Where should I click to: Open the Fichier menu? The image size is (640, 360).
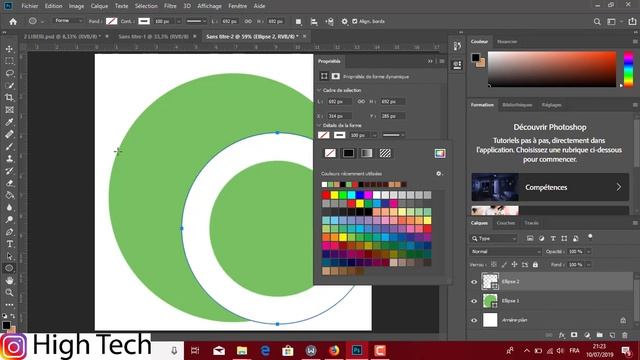(x=30, y=6)
